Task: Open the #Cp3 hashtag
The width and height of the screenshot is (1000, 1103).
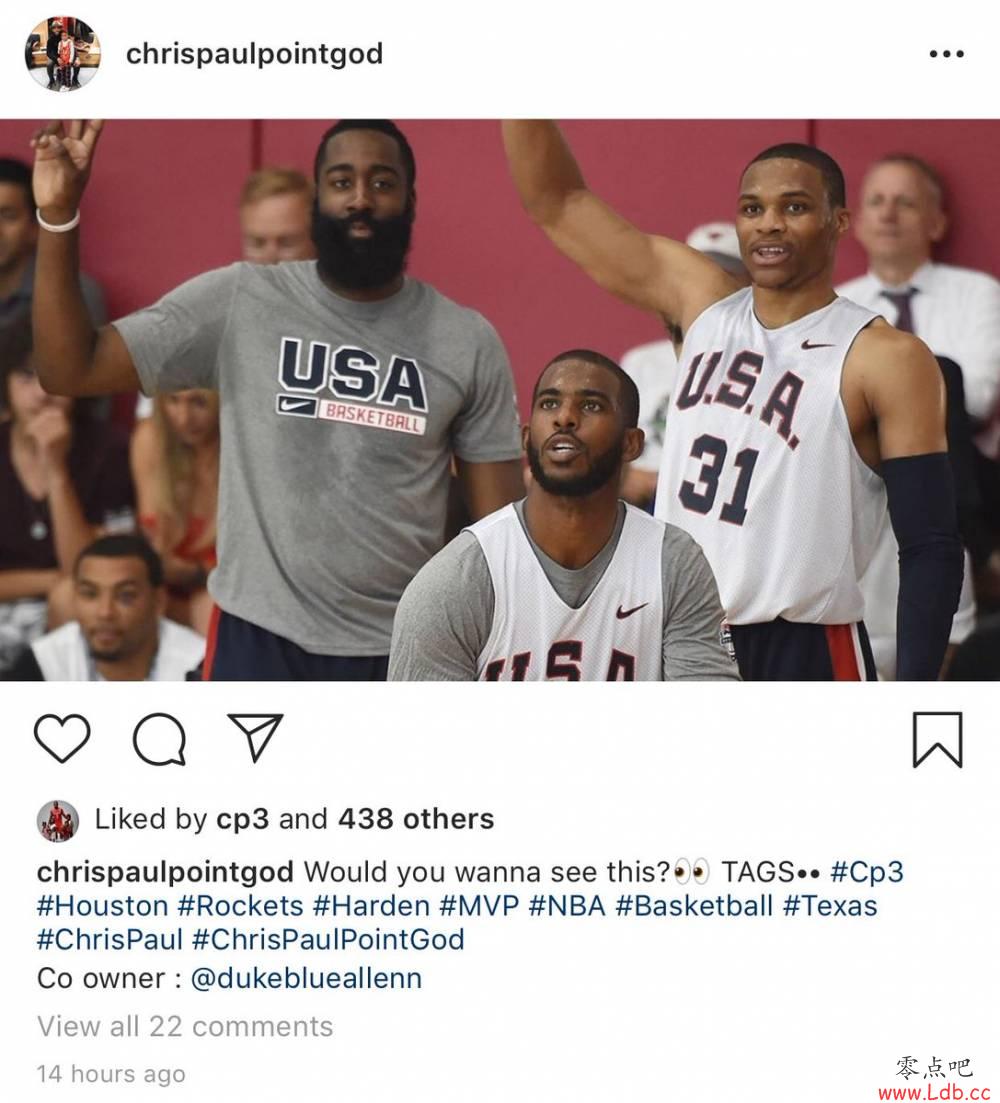Action: (x=866, y=872)
